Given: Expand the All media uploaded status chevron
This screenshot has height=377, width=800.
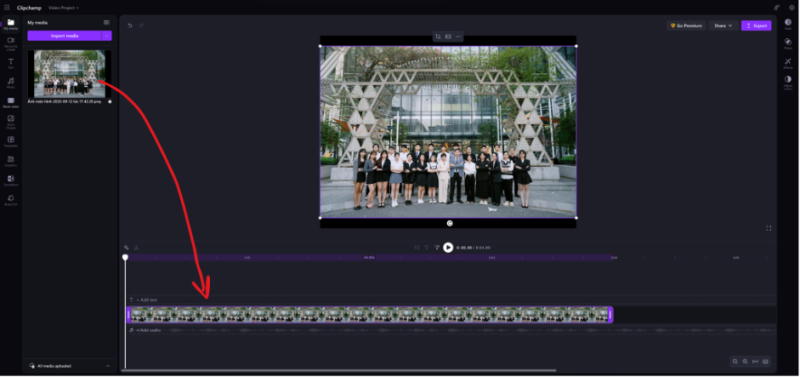Looking at the screenshot, I should click(108, 366).
